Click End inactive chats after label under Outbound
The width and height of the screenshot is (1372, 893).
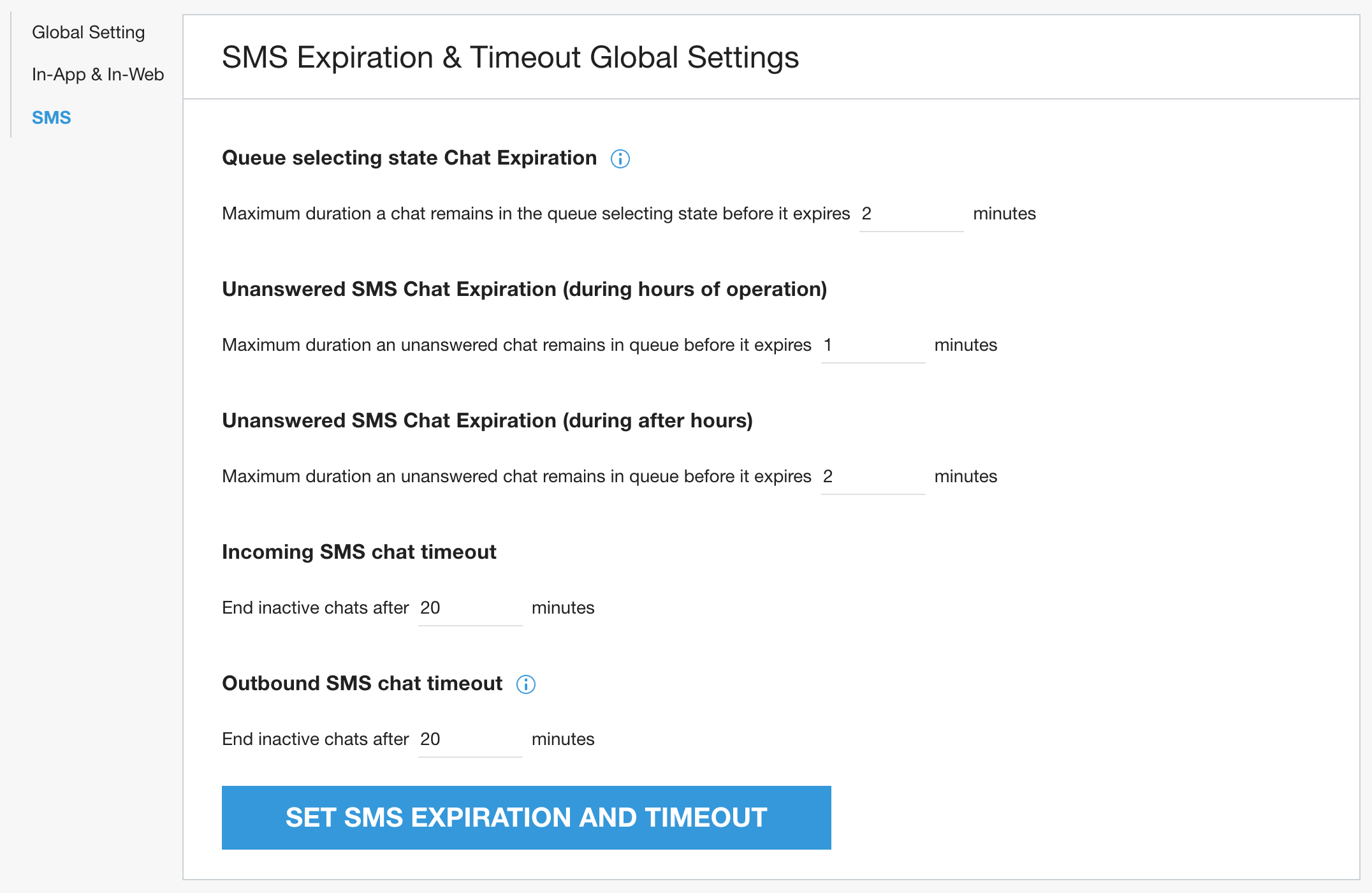coord(315,739)
